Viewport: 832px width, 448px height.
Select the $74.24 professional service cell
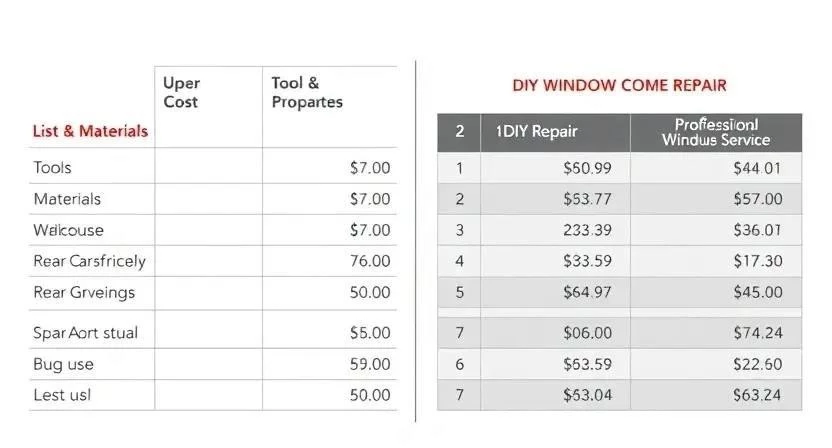[758, 334]
